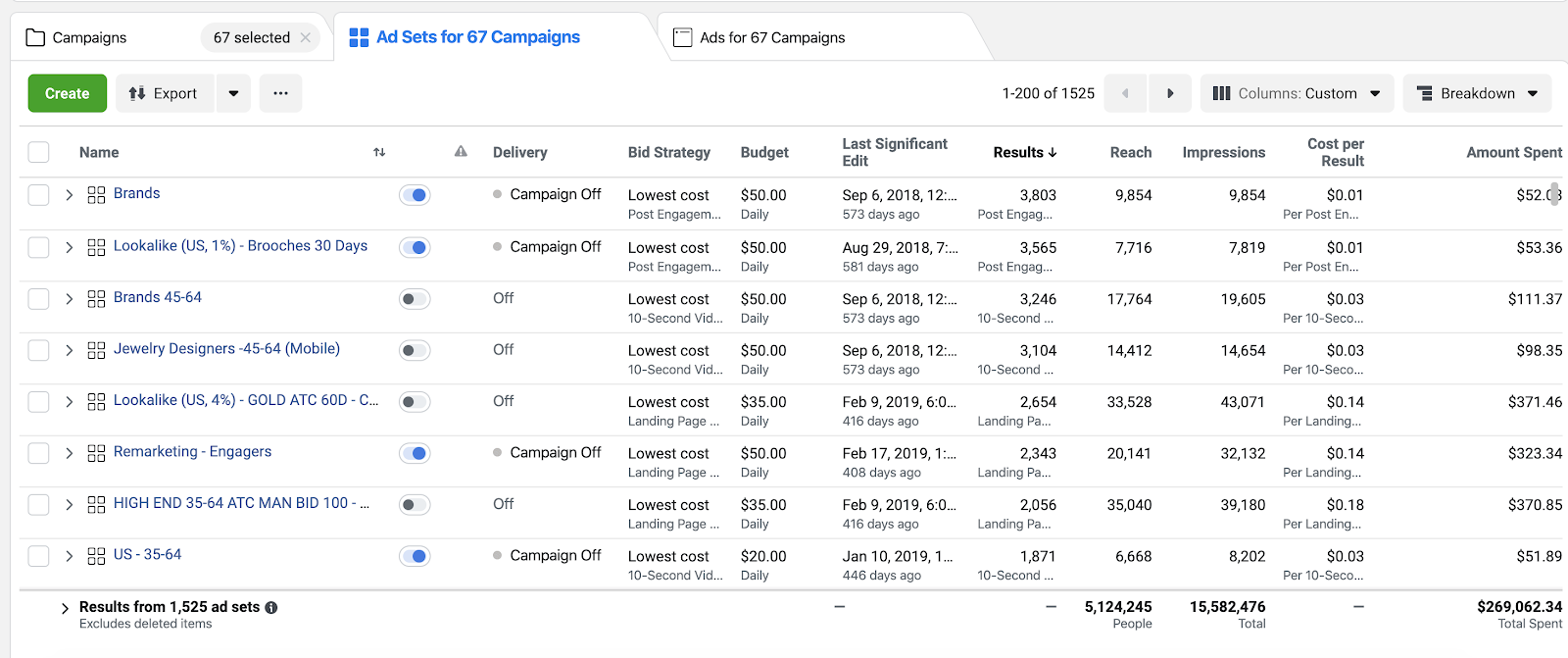Click the Export button
The width and height of the screenshot is (1568, 658).
click(164, 93)
